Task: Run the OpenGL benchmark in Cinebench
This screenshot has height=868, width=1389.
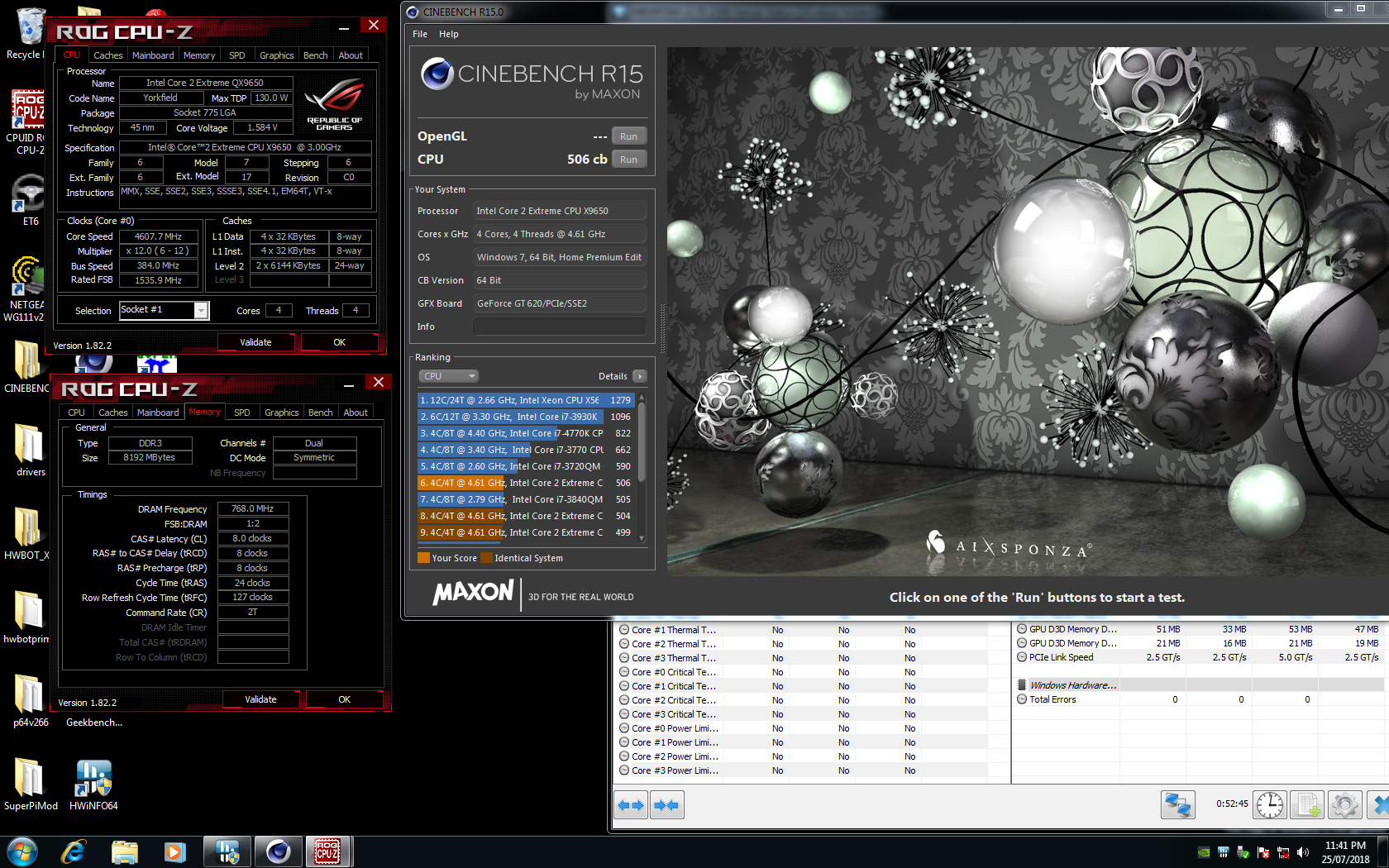Action: [628, 136]
